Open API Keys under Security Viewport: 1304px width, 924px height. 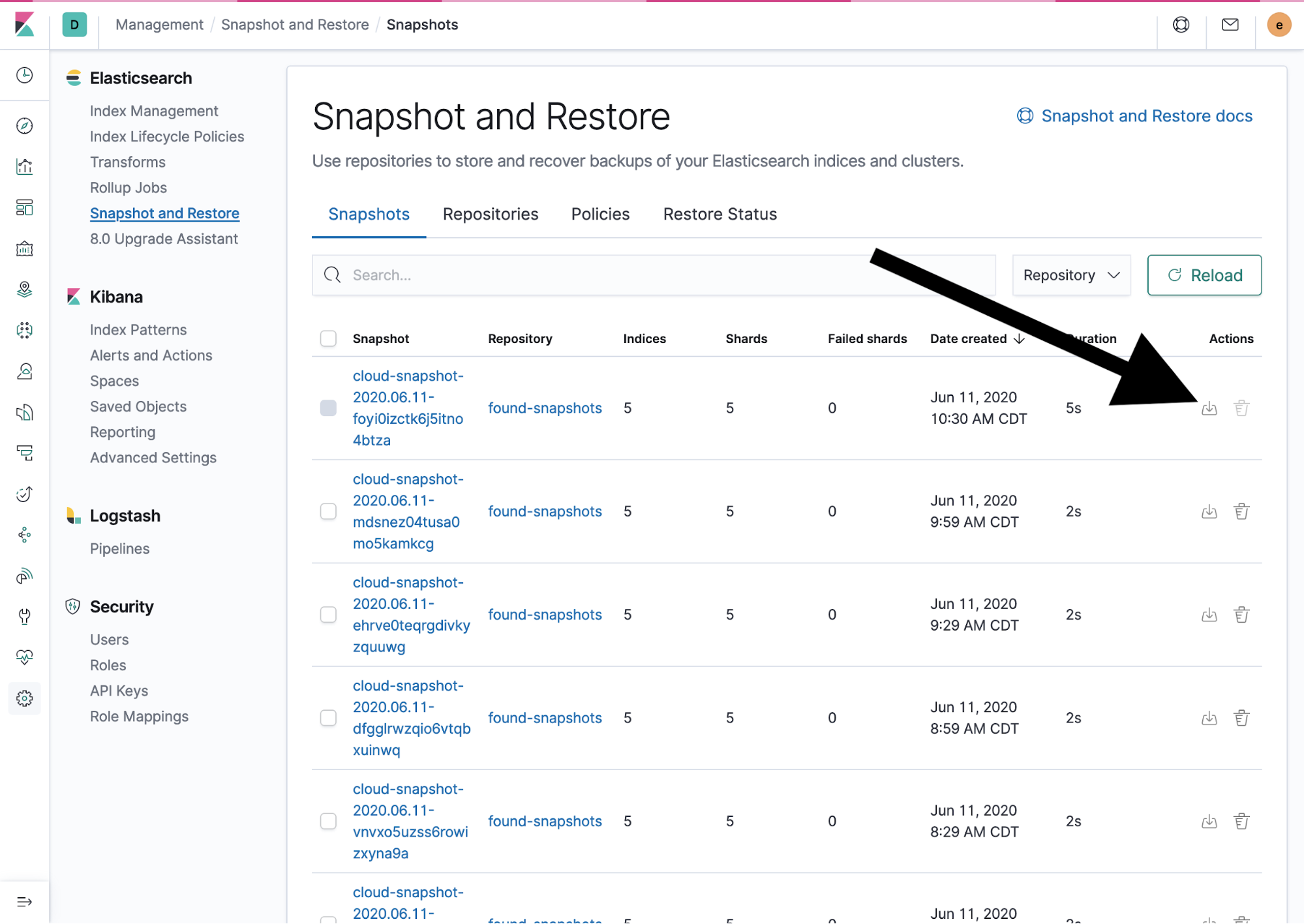point(119,691)
